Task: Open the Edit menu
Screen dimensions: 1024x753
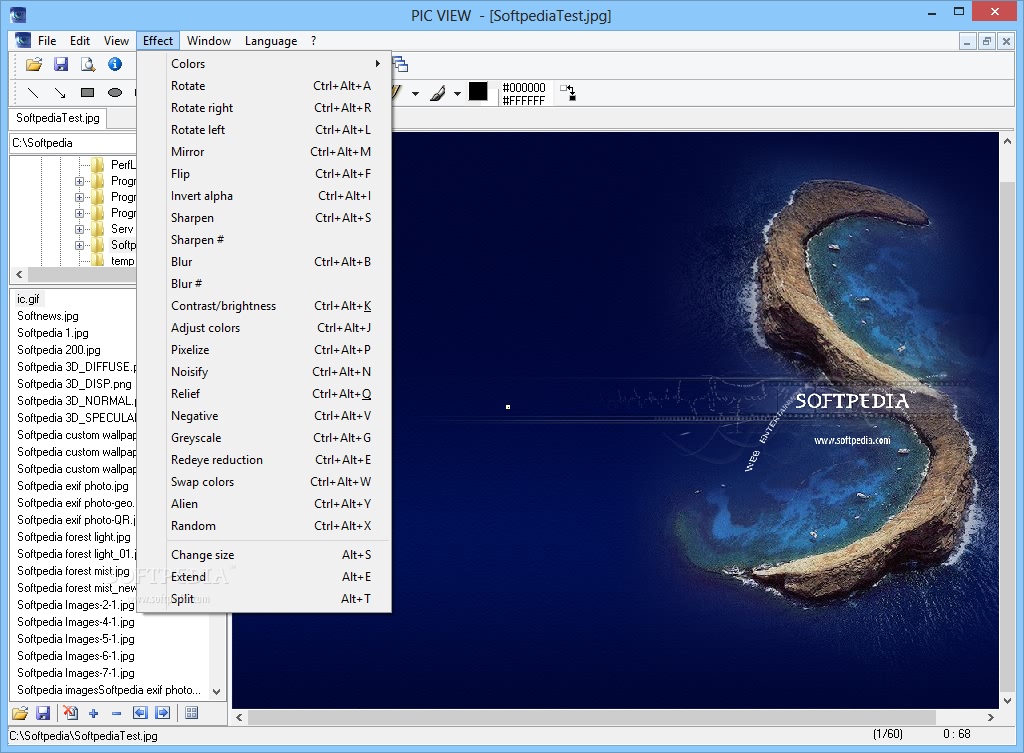Action: tap(80, 40)
